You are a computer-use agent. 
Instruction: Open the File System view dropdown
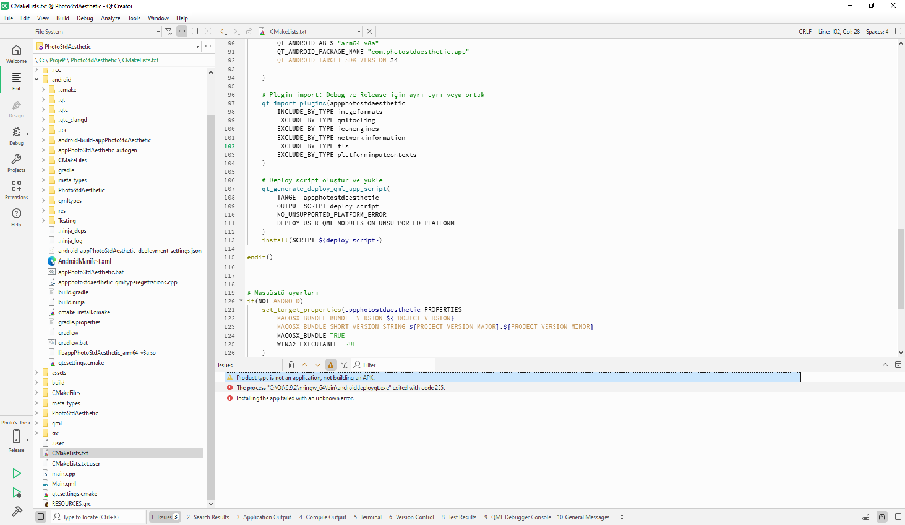coord(98,31)
